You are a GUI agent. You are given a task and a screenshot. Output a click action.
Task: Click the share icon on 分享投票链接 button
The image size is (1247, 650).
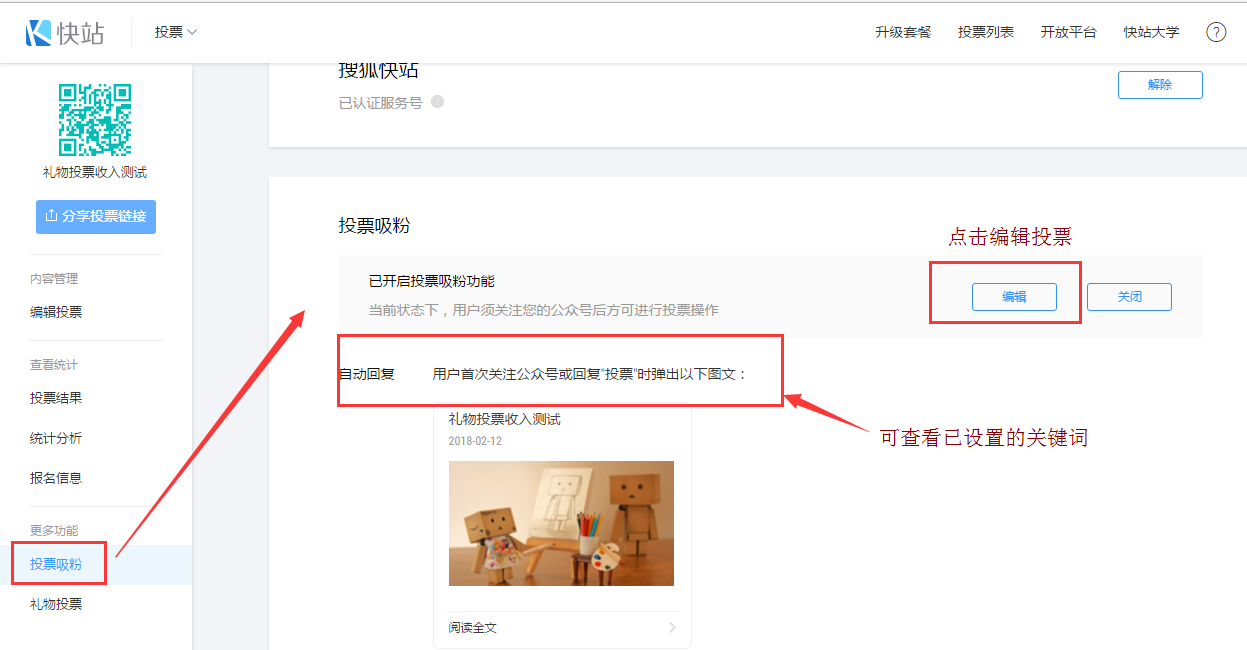51,216
